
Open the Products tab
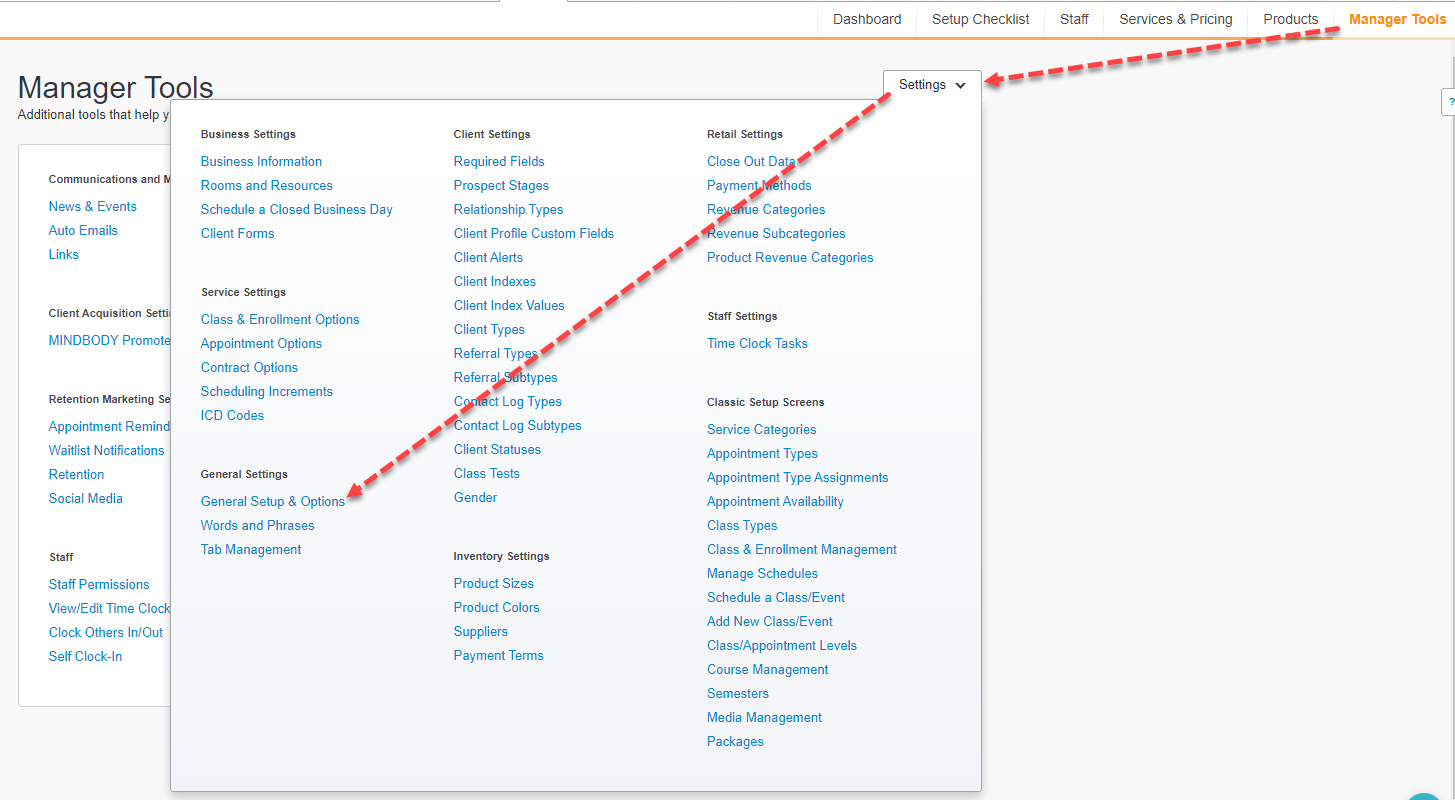point(1290,19)
